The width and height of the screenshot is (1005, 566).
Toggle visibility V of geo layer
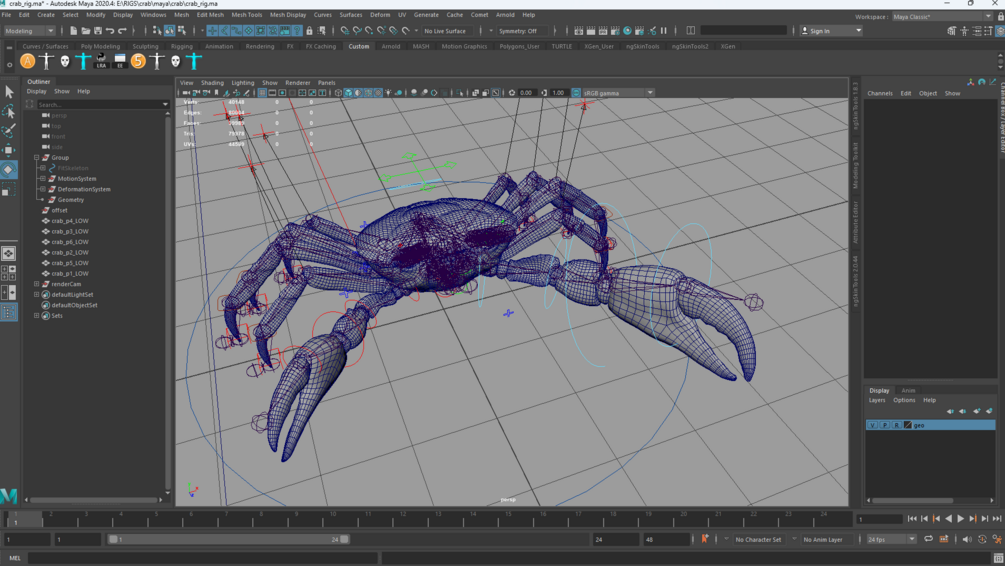pos(872,425)
